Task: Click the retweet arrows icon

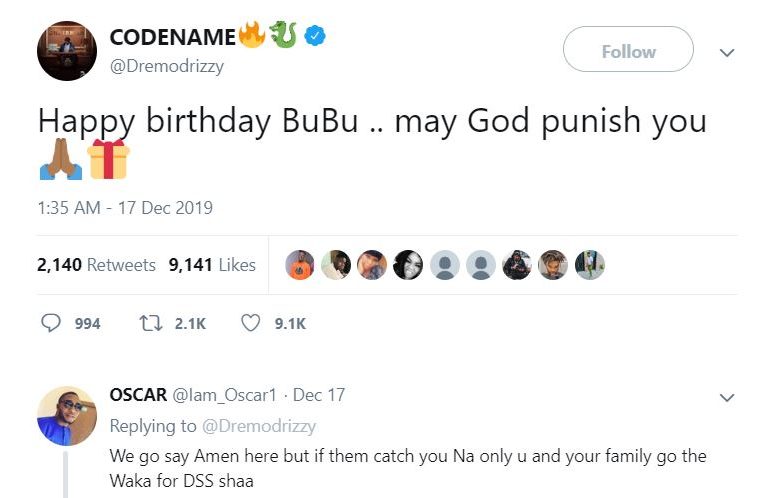Action: point(148,323)
